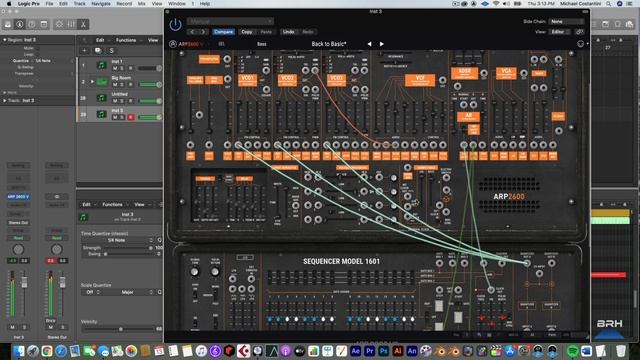Open the Manual preset dropdown
Viewport: 640px width, 360px height.
tap(230, 21)
